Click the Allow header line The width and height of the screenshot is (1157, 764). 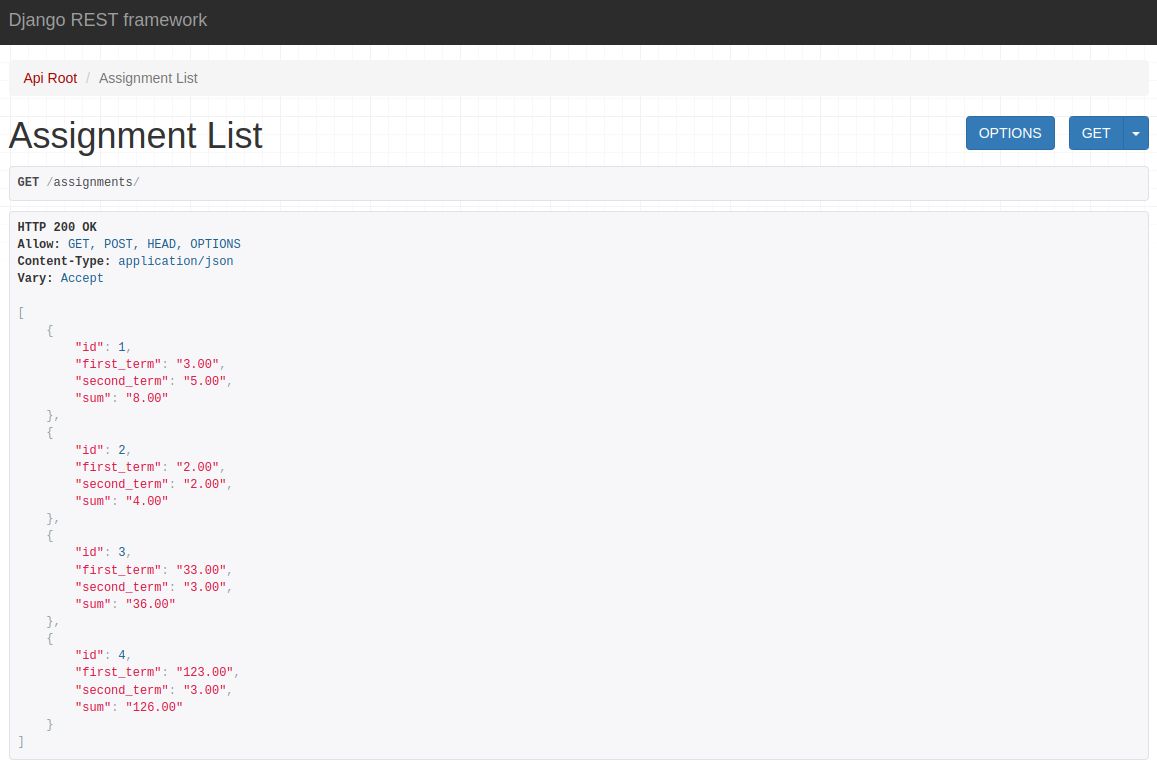point(129,244)
